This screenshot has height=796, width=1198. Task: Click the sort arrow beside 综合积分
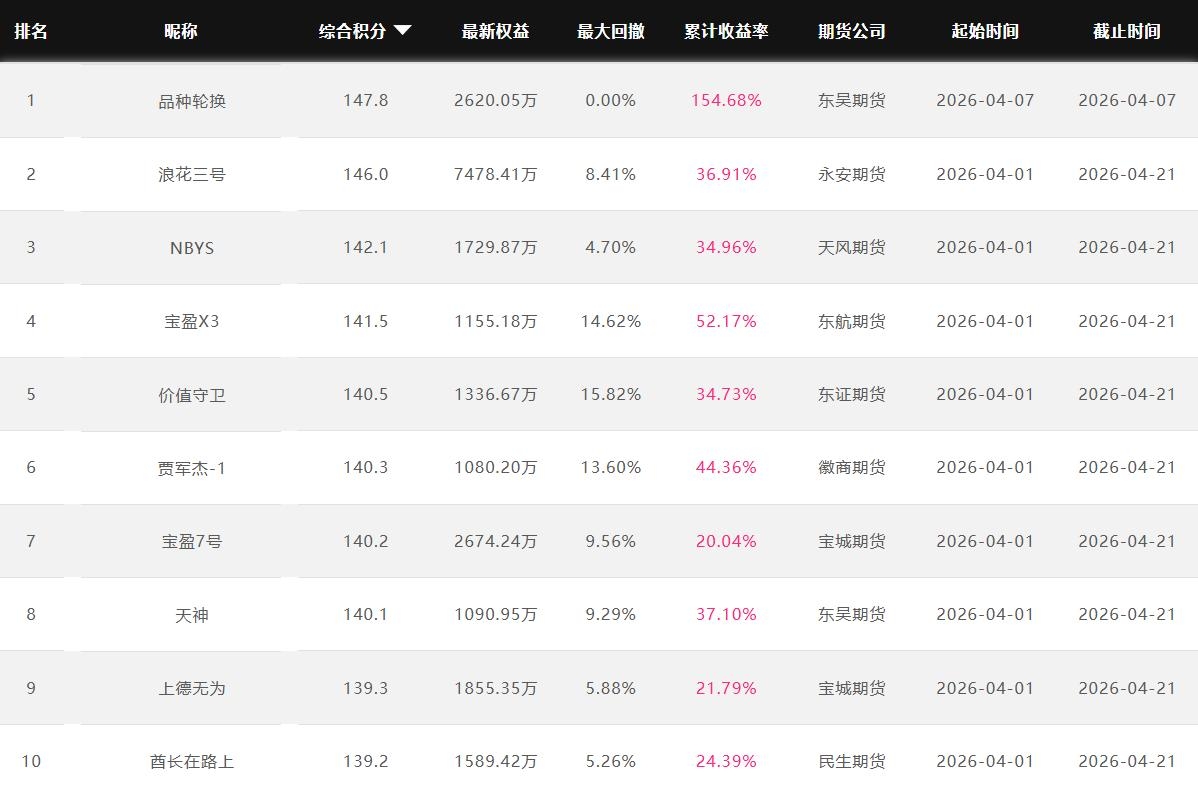click(402, 31)
